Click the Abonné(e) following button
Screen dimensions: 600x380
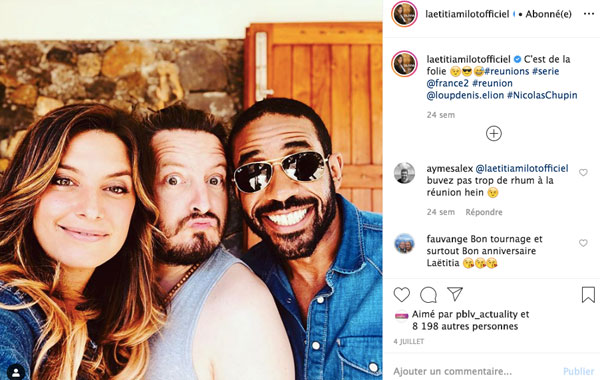click(548, 14)
